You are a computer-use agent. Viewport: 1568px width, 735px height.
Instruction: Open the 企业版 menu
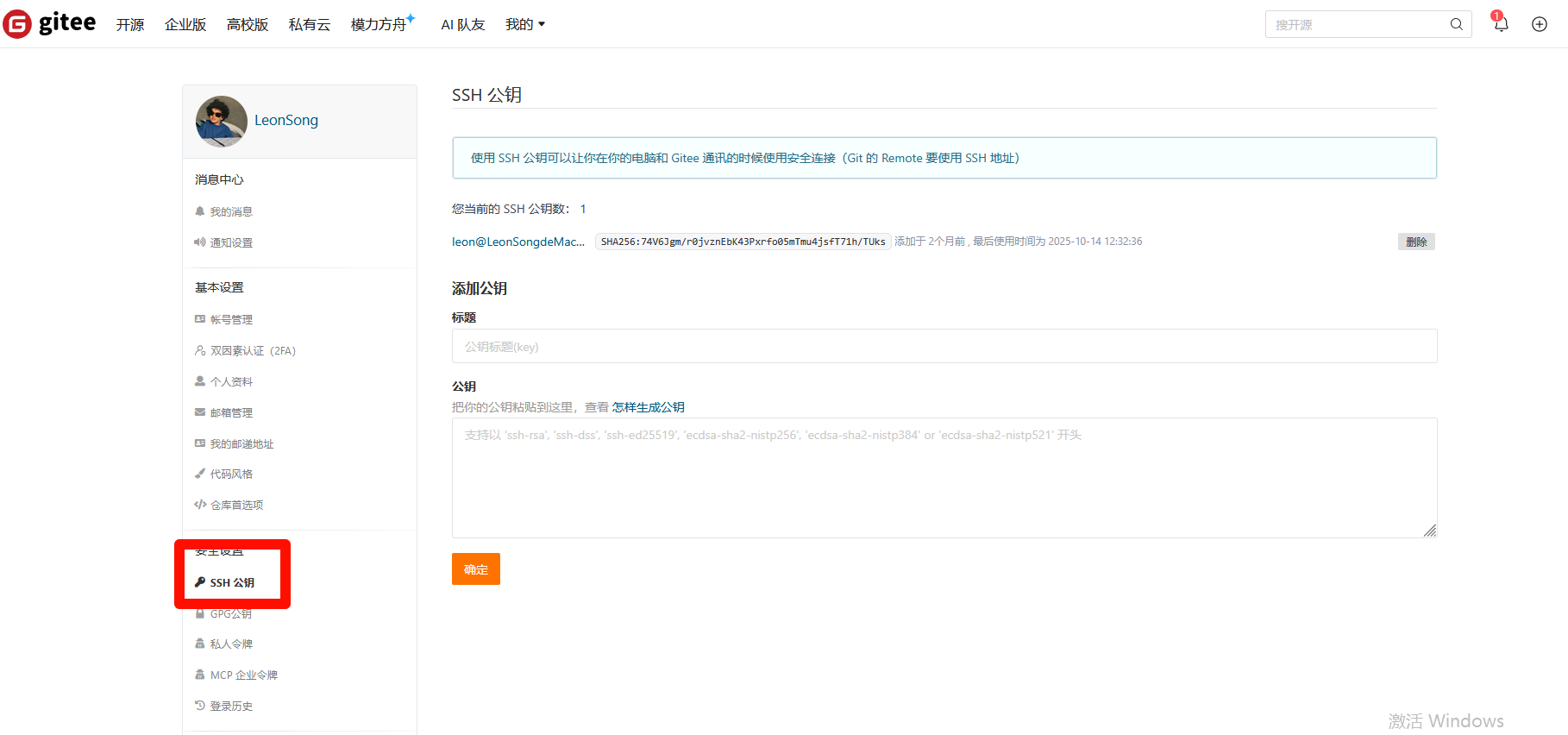pyautogui.click(x=185, y=24)
